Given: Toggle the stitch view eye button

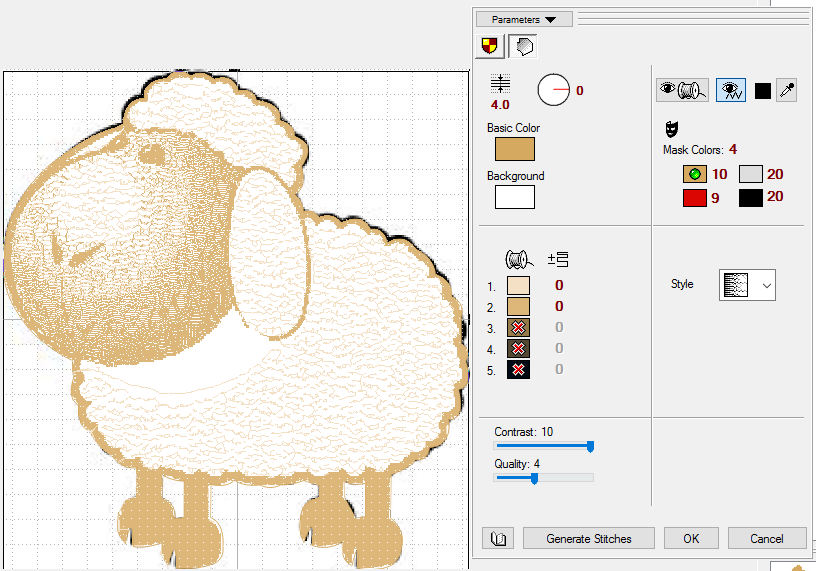Looking at the screenshot, I should 731,90.
